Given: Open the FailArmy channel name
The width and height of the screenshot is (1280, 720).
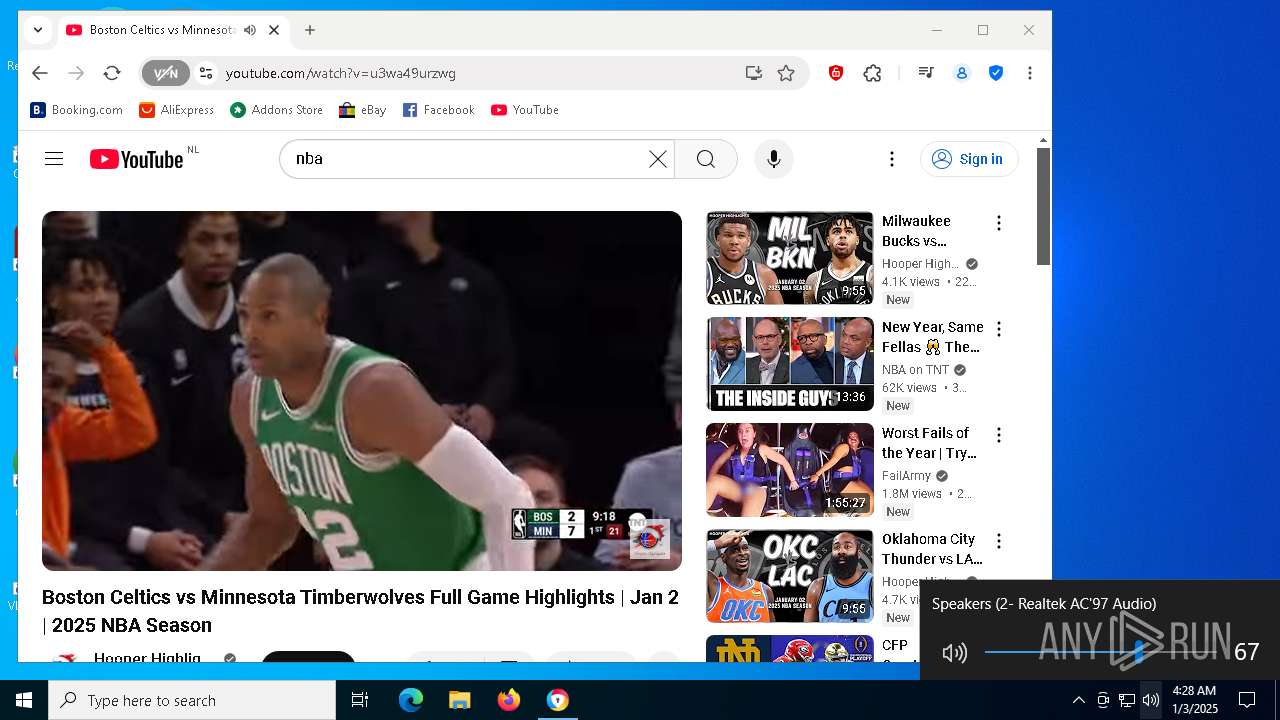Looking at the screenshot, I should [x=906, y=476].
